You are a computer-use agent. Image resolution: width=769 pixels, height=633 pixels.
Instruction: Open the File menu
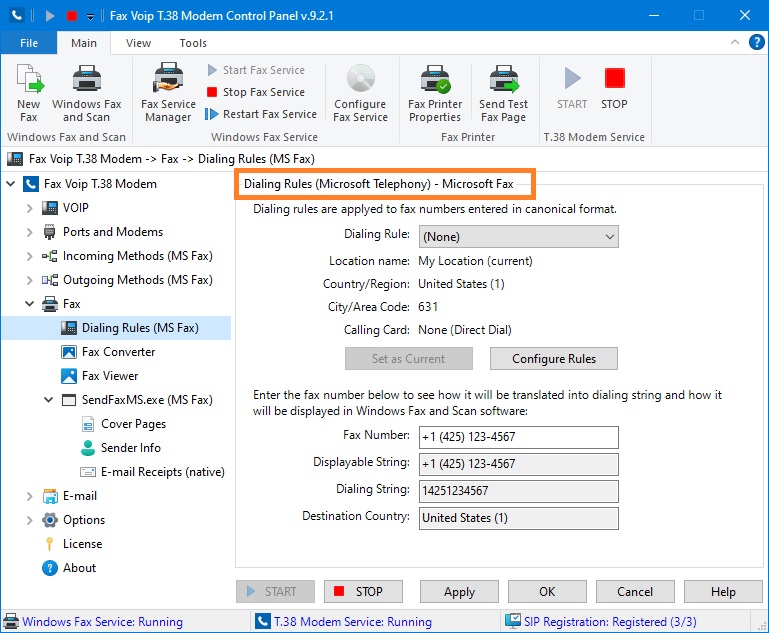tap(29, 43)
